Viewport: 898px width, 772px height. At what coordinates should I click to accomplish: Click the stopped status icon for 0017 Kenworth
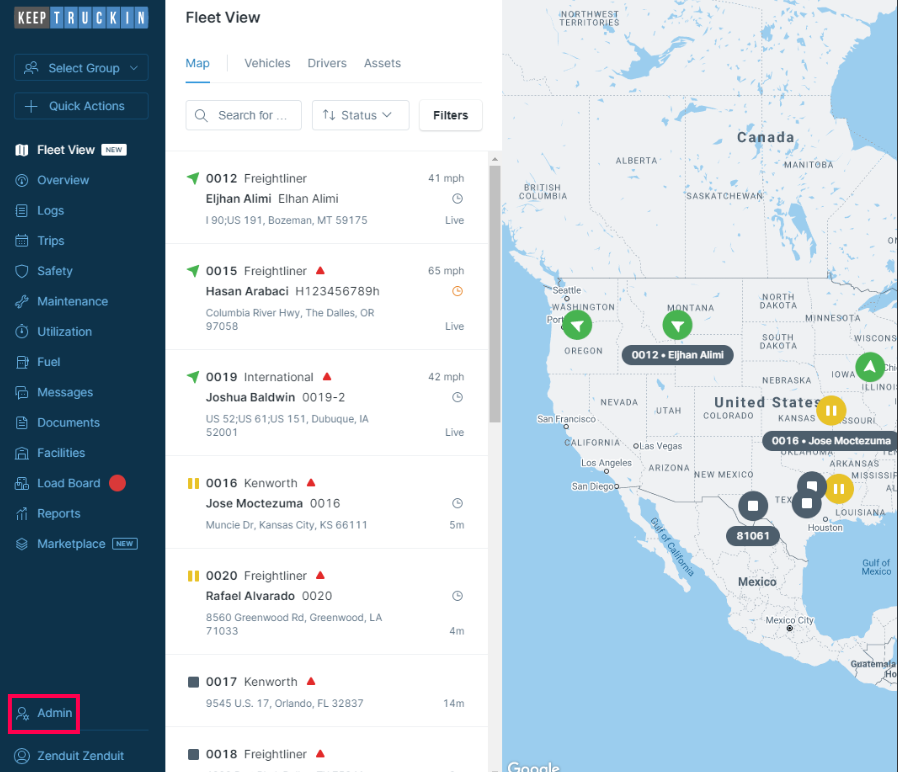(x=194, y=682)
